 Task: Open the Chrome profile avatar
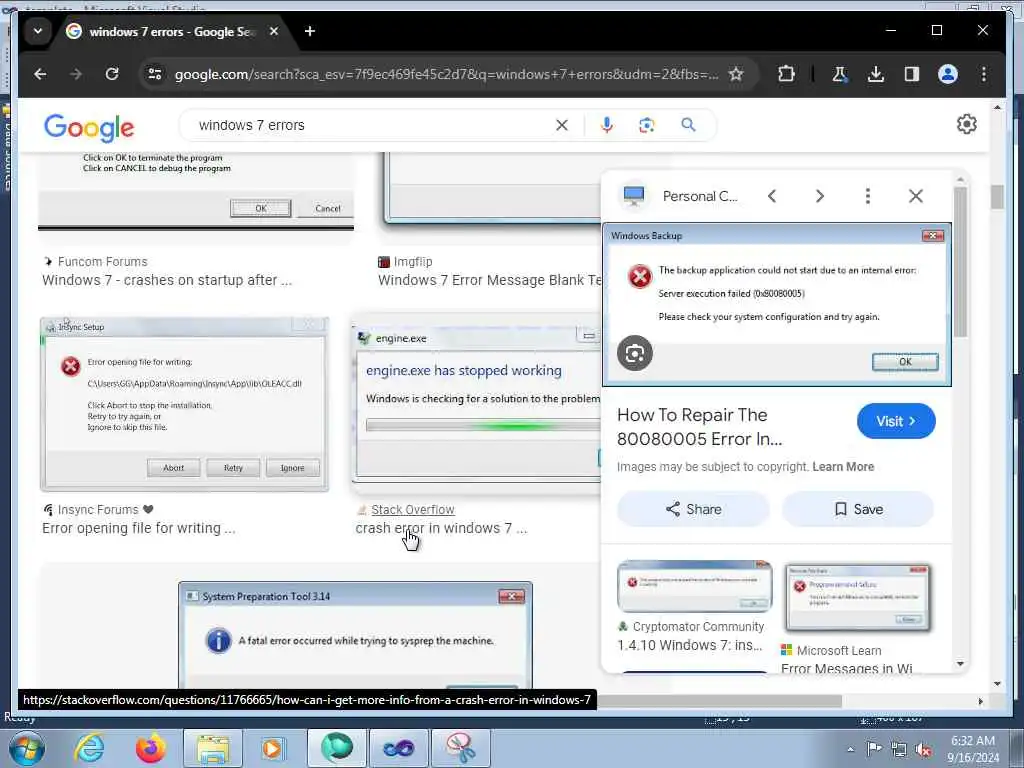[x=948, y=74]
